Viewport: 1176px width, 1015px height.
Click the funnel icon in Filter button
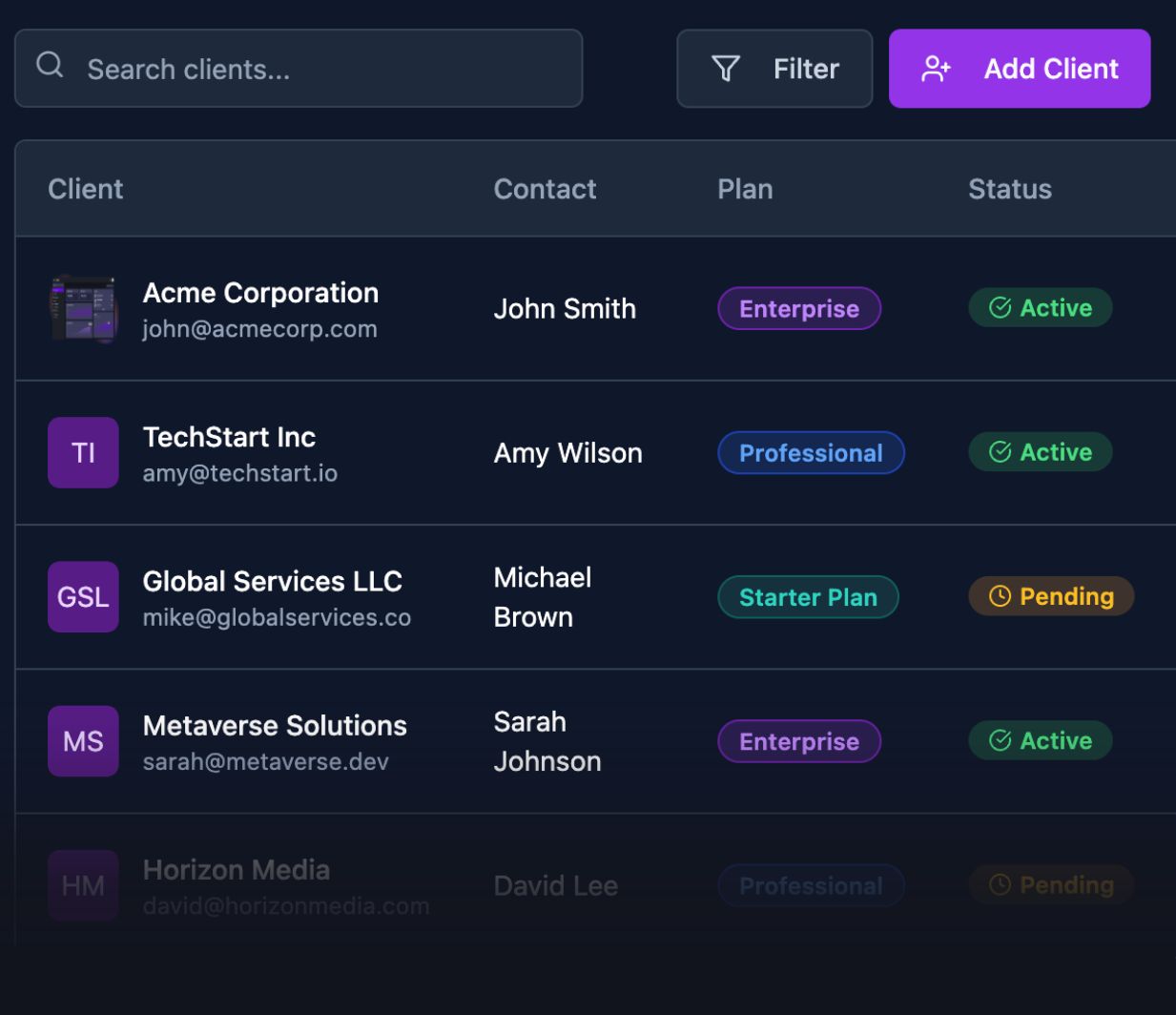coord(726,69)
